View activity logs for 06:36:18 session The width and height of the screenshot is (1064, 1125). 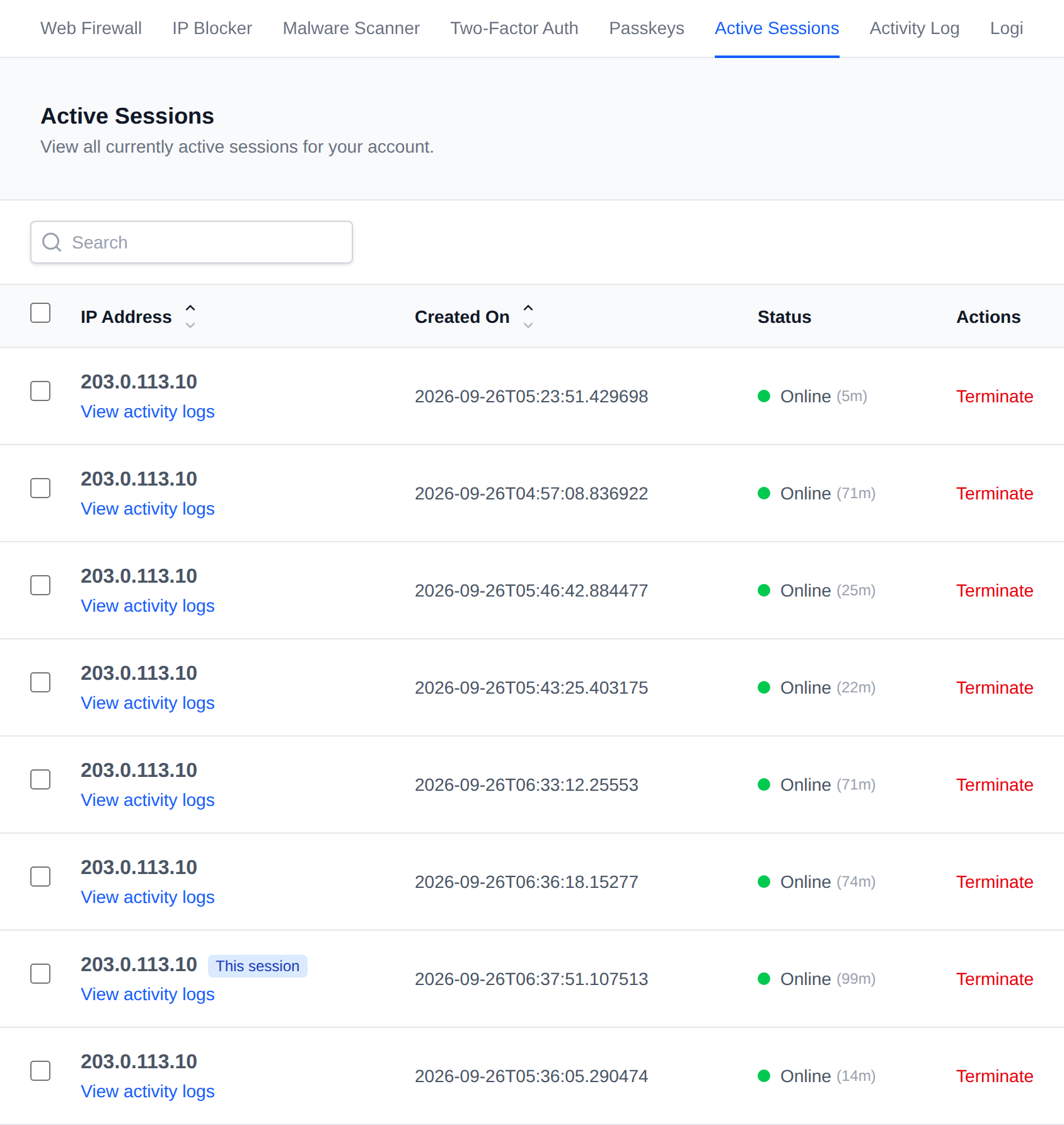[147, 897]
